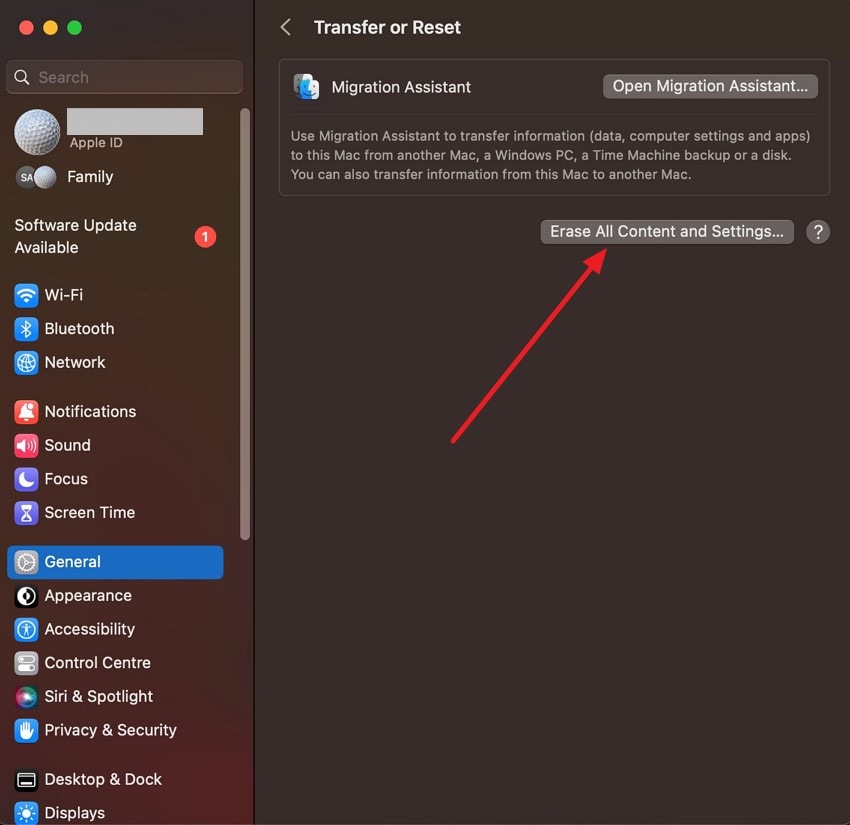Open Privacy & Security pane
Screen dimensions: 850x825
pos(115,730)
